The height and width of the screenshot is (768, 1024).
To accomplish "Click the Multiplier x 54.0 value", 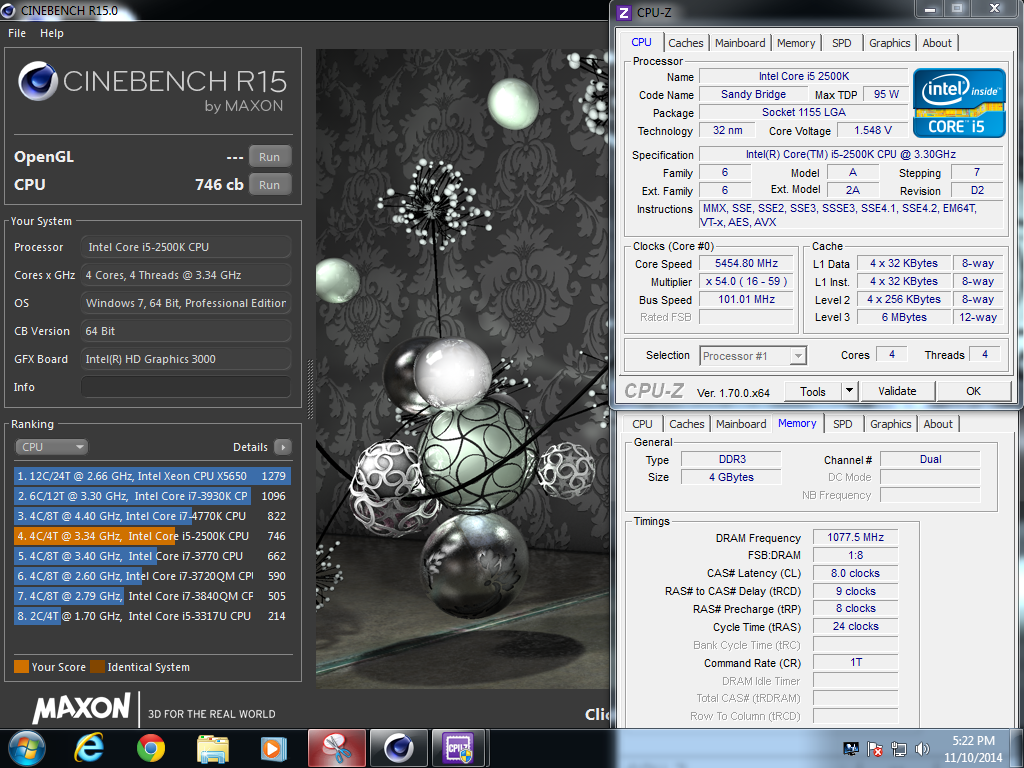I will (746, 281).
